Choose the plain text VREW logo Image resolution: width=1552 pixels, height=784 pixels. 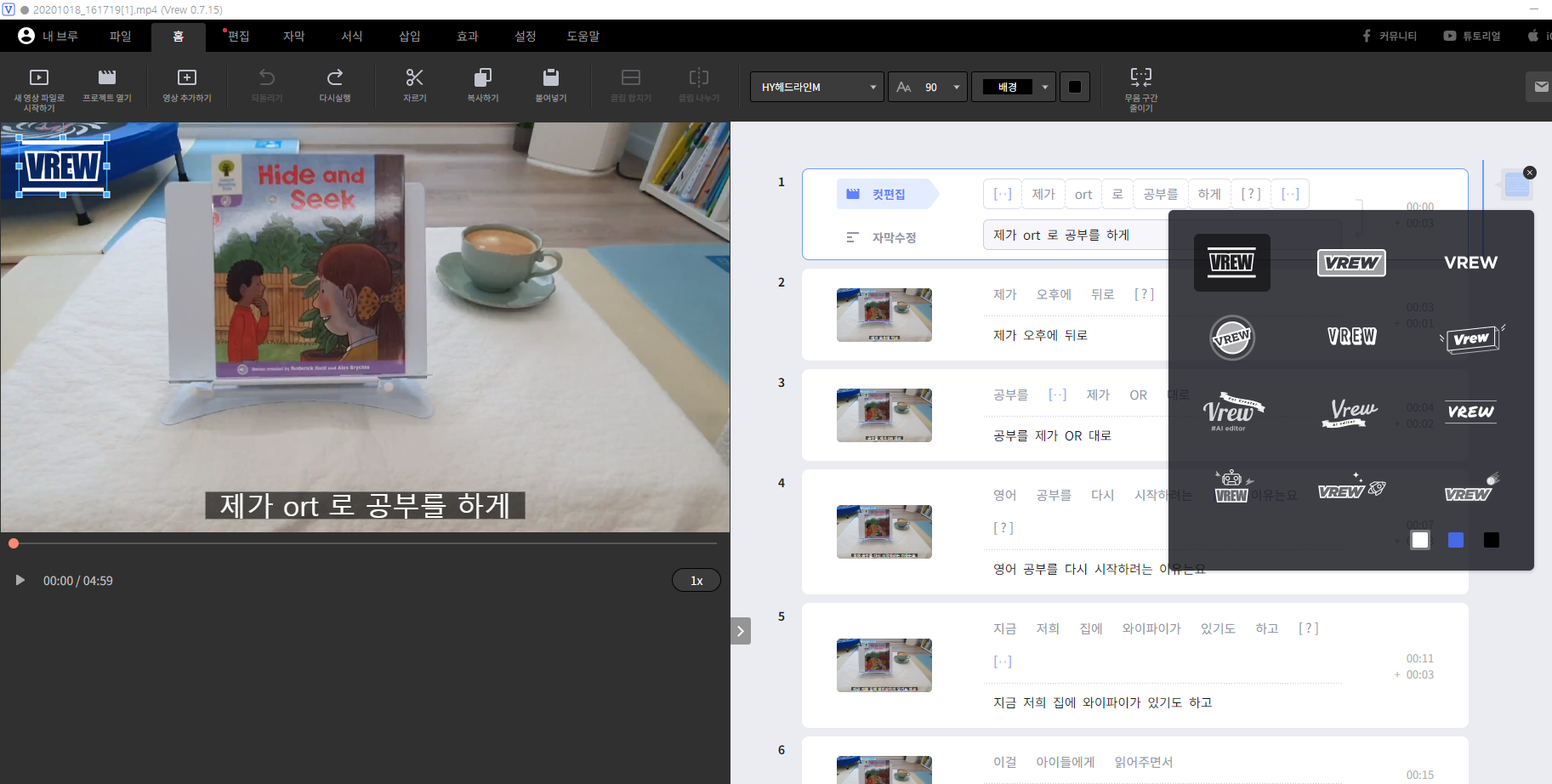coord(1470,263)
